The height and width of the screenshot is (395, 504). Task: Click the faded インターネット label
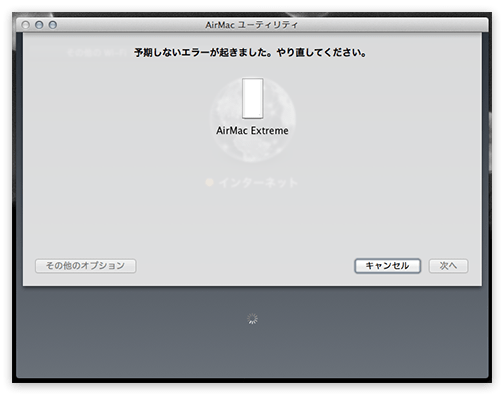click(258, 183)
